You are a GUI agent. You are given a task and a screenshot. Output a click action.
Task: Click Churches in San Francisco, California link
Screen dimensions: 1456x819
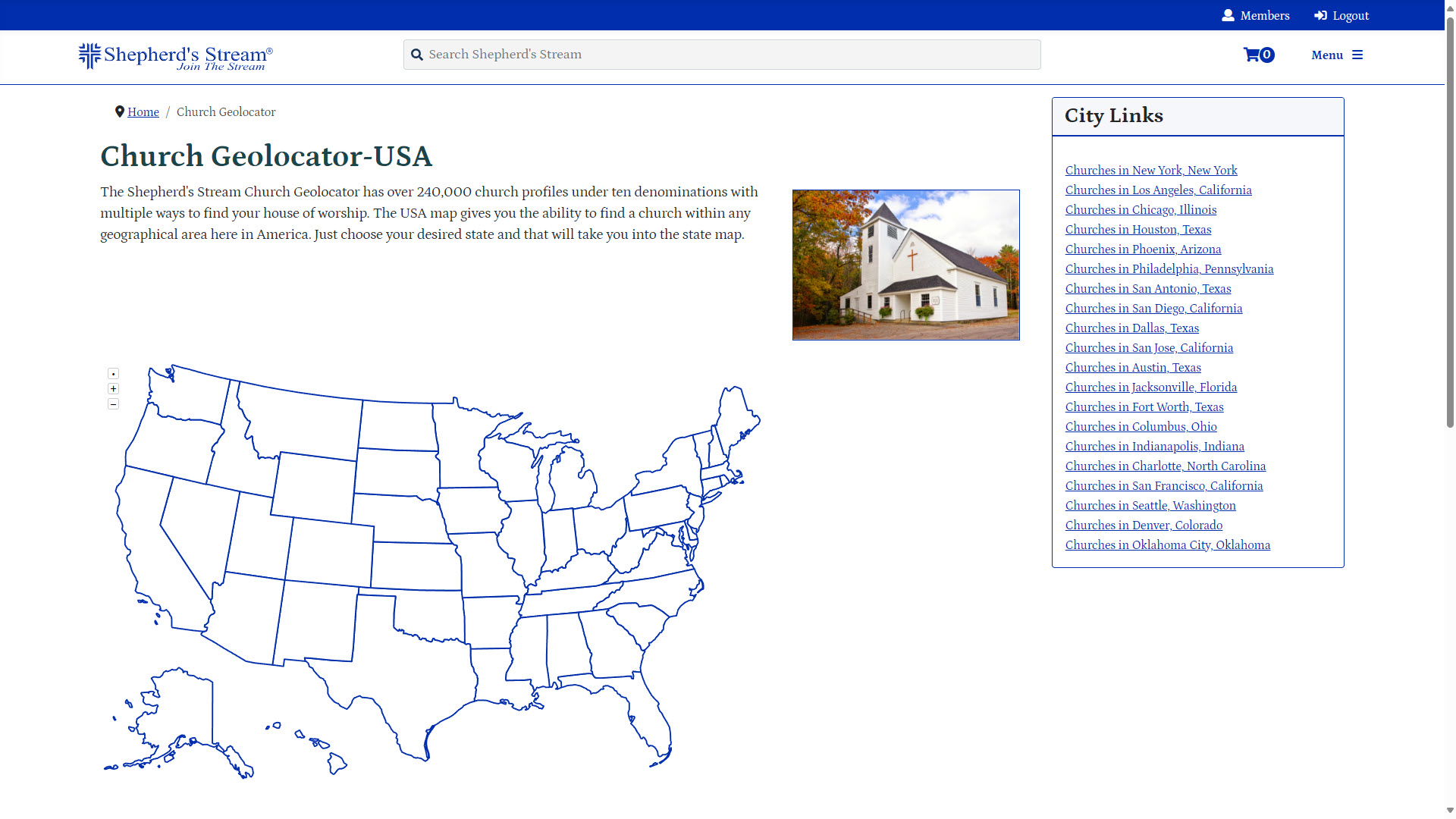tap(1164, 486)
